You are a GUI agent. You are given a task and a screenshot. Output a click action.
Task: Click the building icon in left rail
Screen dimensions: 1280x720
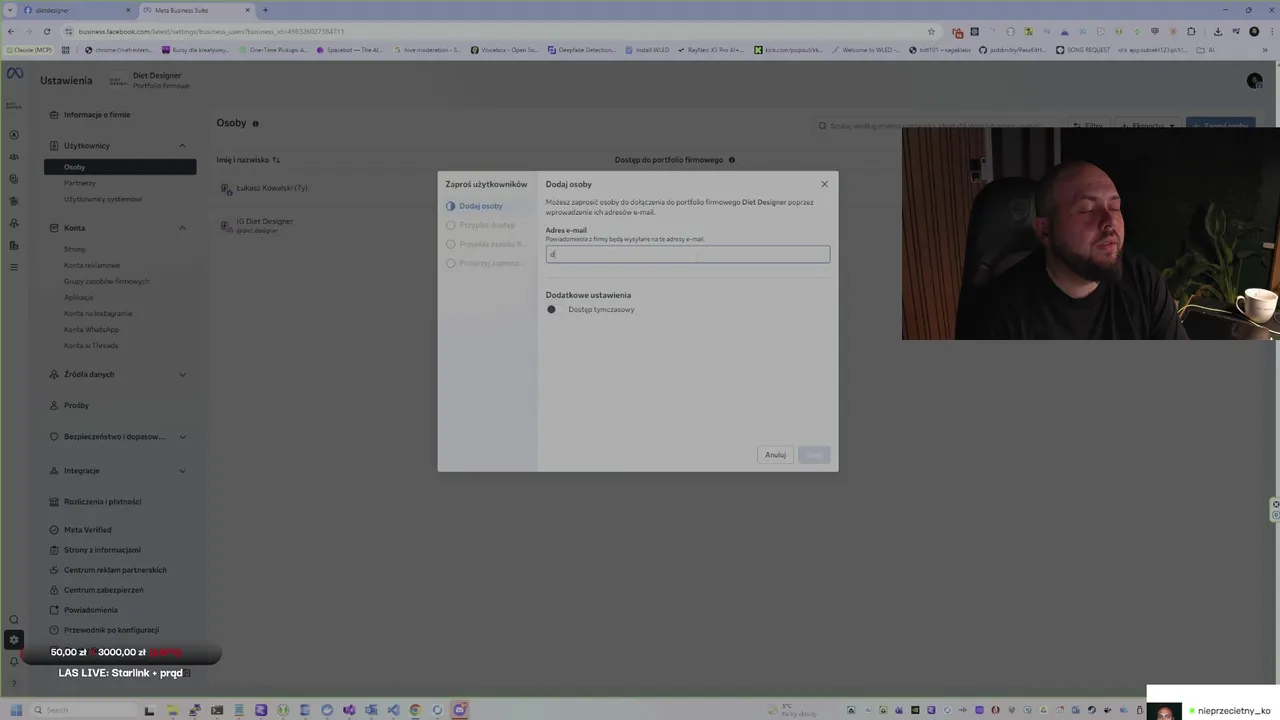pos(14,245)
